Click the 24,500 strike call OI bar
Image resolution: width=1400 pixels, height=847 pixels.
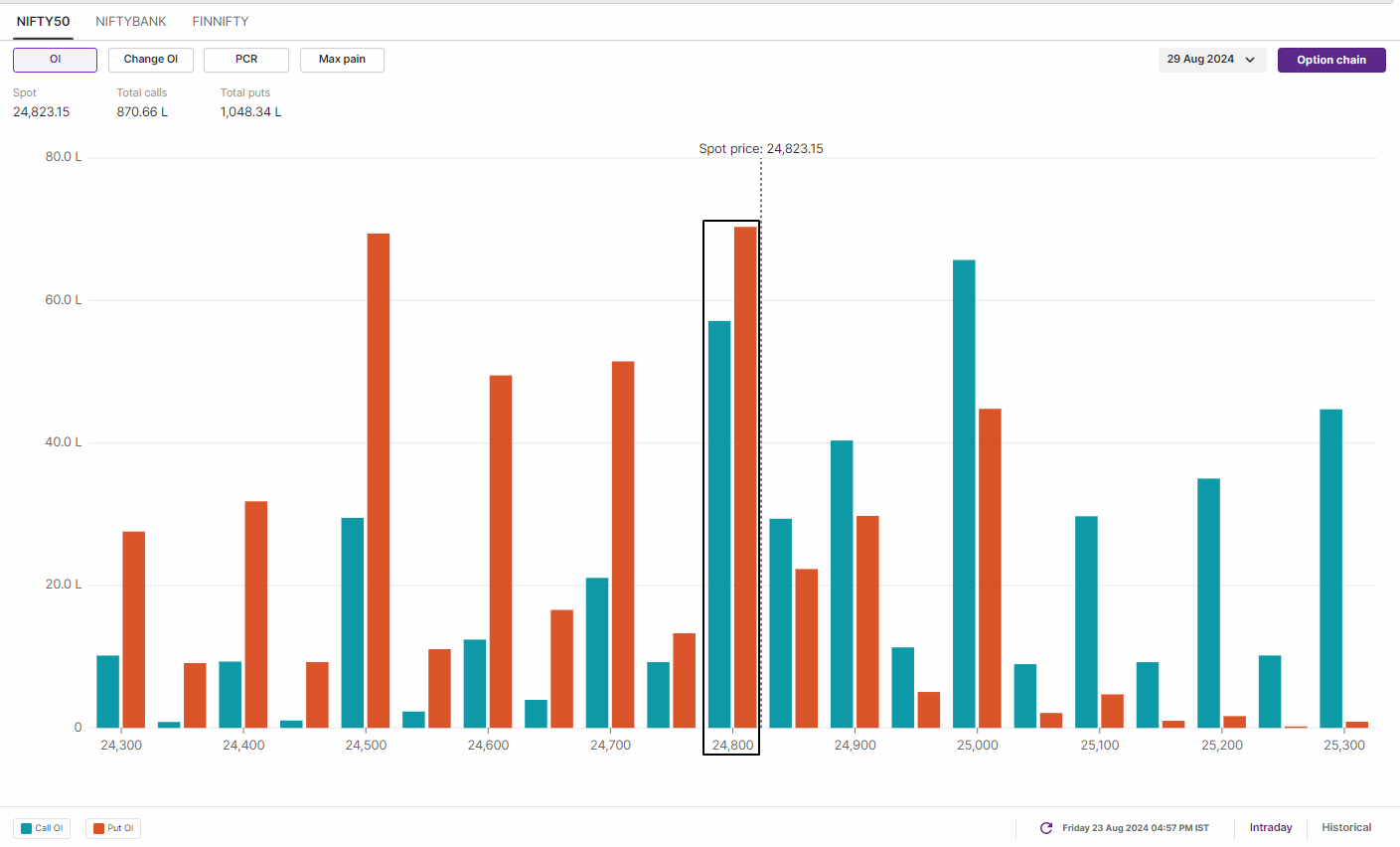[x=353, y=622]
